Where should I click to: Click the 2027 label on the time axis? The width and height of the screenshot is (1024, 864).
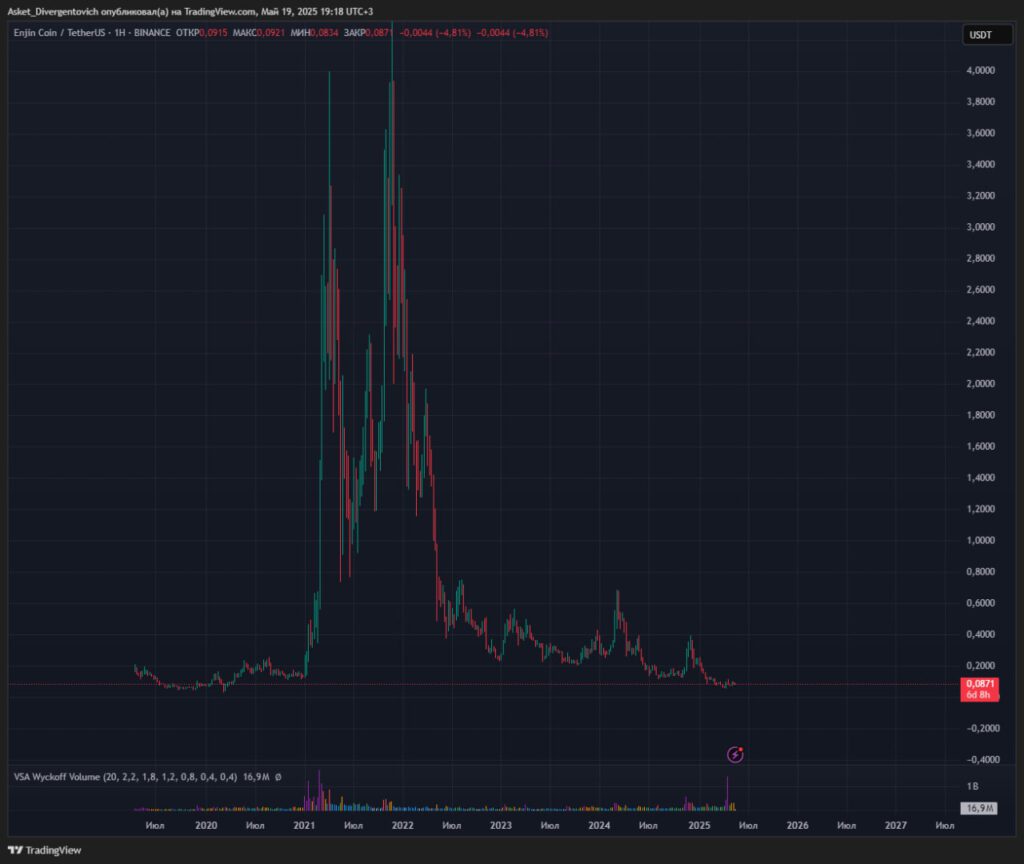point(896,826)
